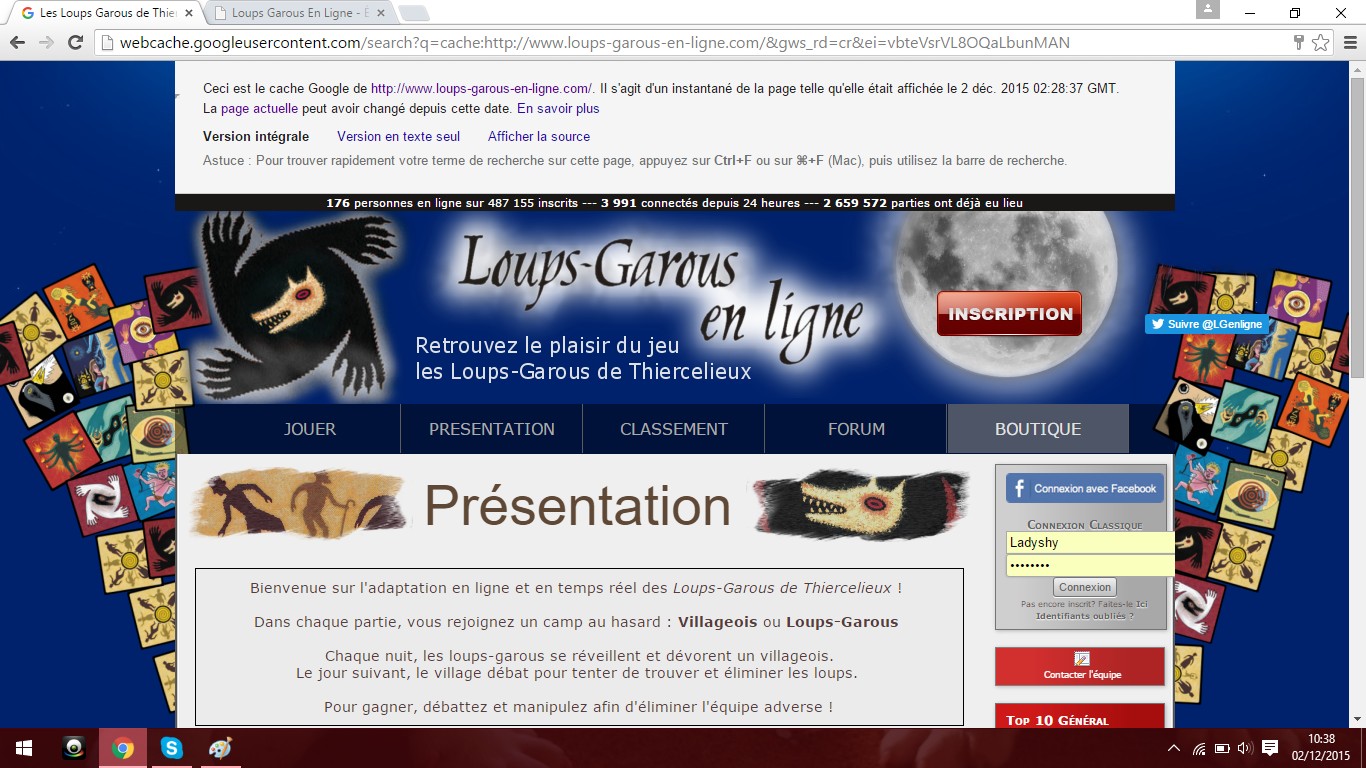Focus the username field containing Ladyshy
Image resolution: width=1366 pixels, height=768 pixels.
[1090, 543]
